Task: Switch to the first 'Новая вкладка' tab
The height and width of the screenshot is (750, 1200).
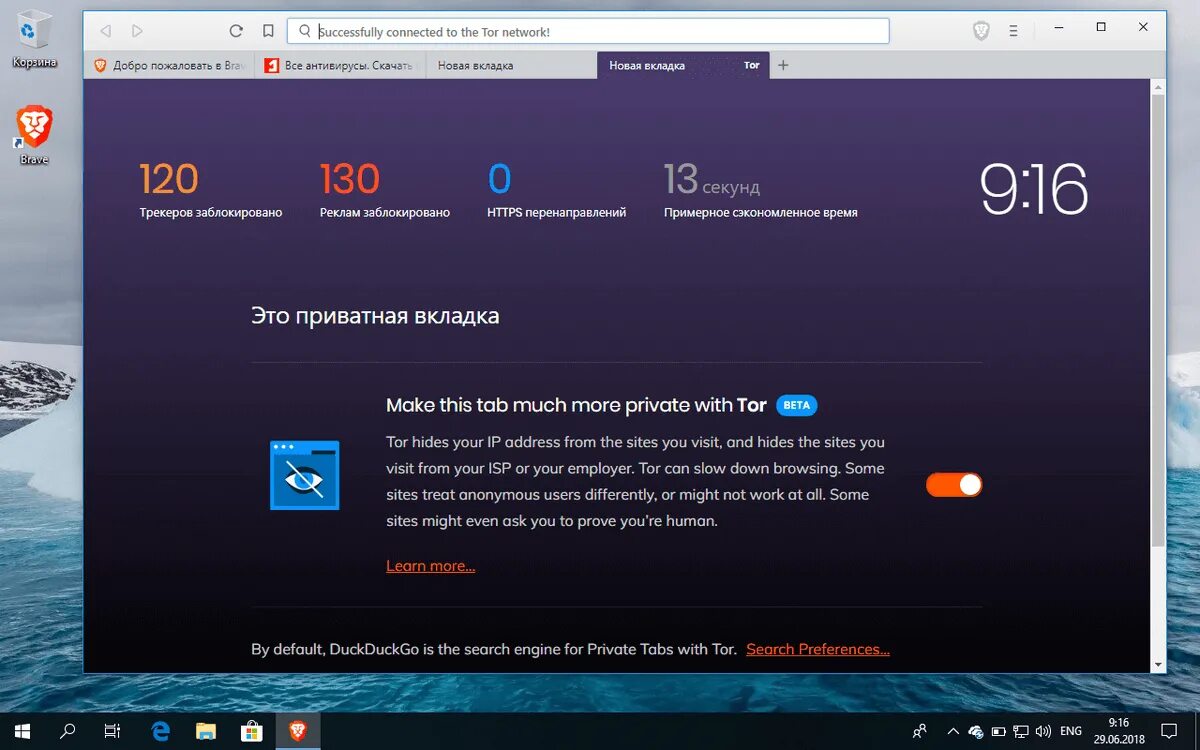Action: pos(511,65)
